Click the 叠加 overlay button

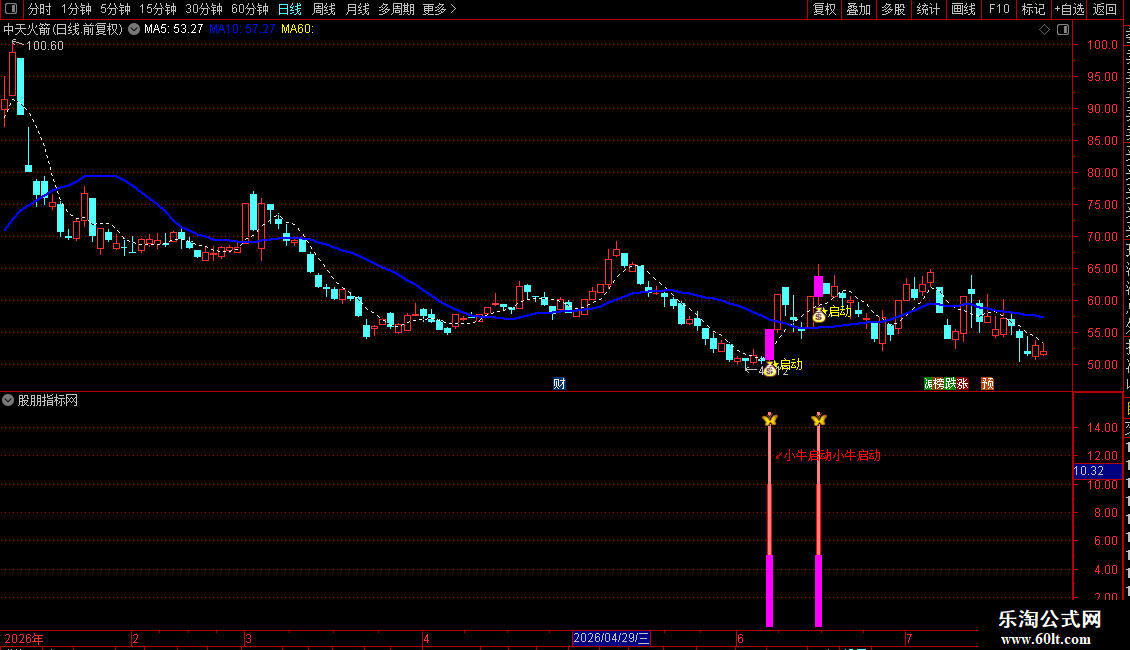point(858,9)
